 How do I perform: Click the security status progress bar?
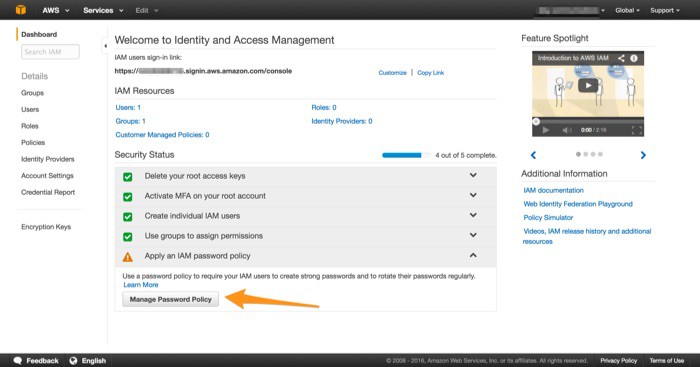pos(406,155)
